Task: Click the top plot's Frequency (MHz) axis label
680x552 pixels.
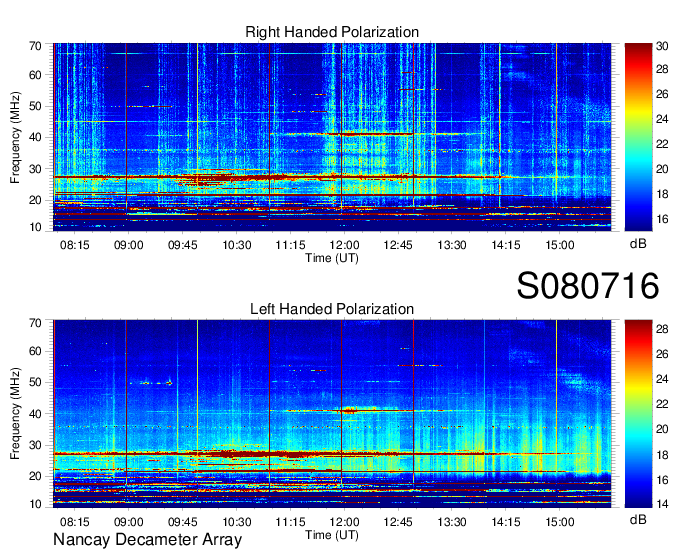Action: pos(15,137)
